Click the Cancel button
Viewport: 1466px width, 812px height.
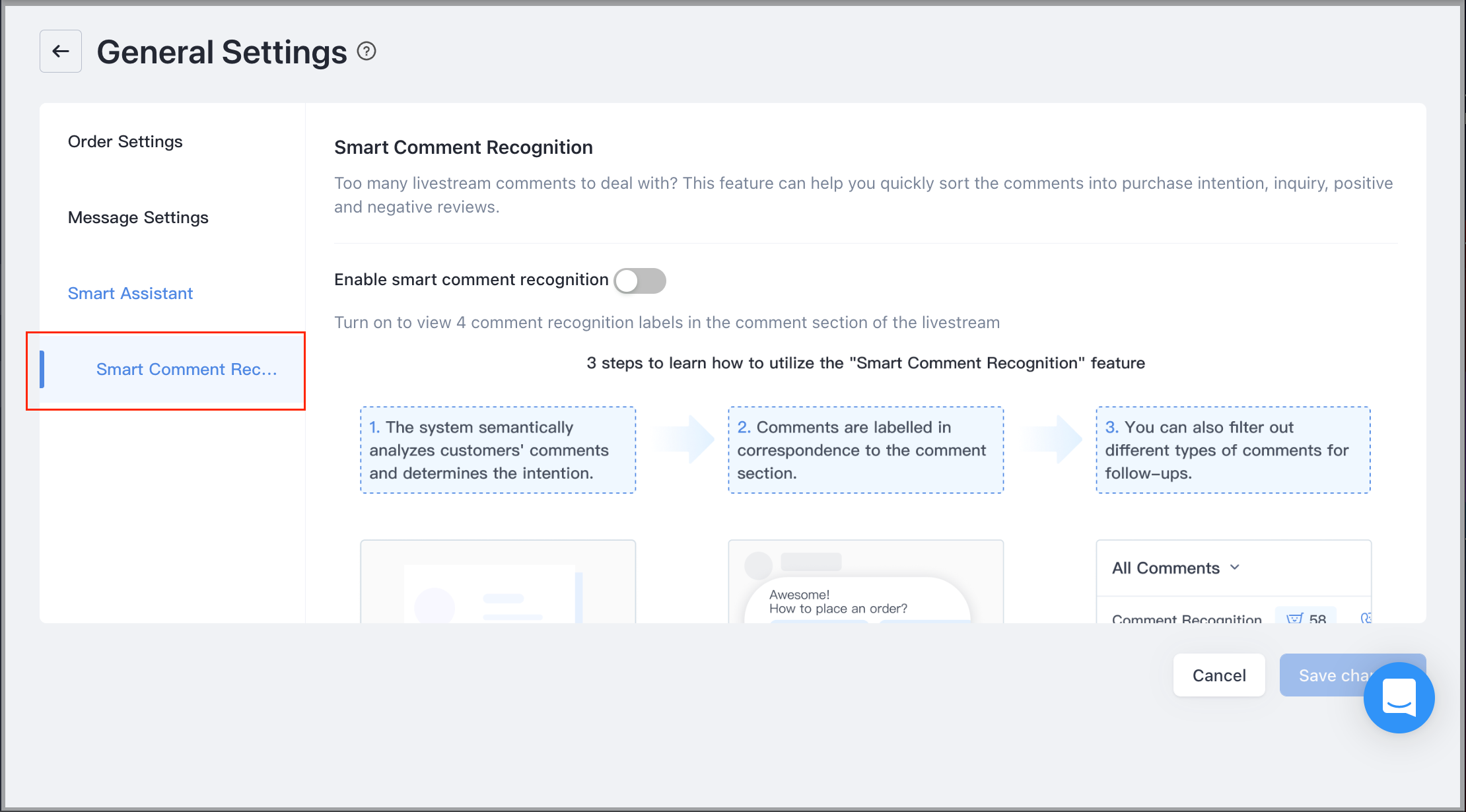point(1219,675)
